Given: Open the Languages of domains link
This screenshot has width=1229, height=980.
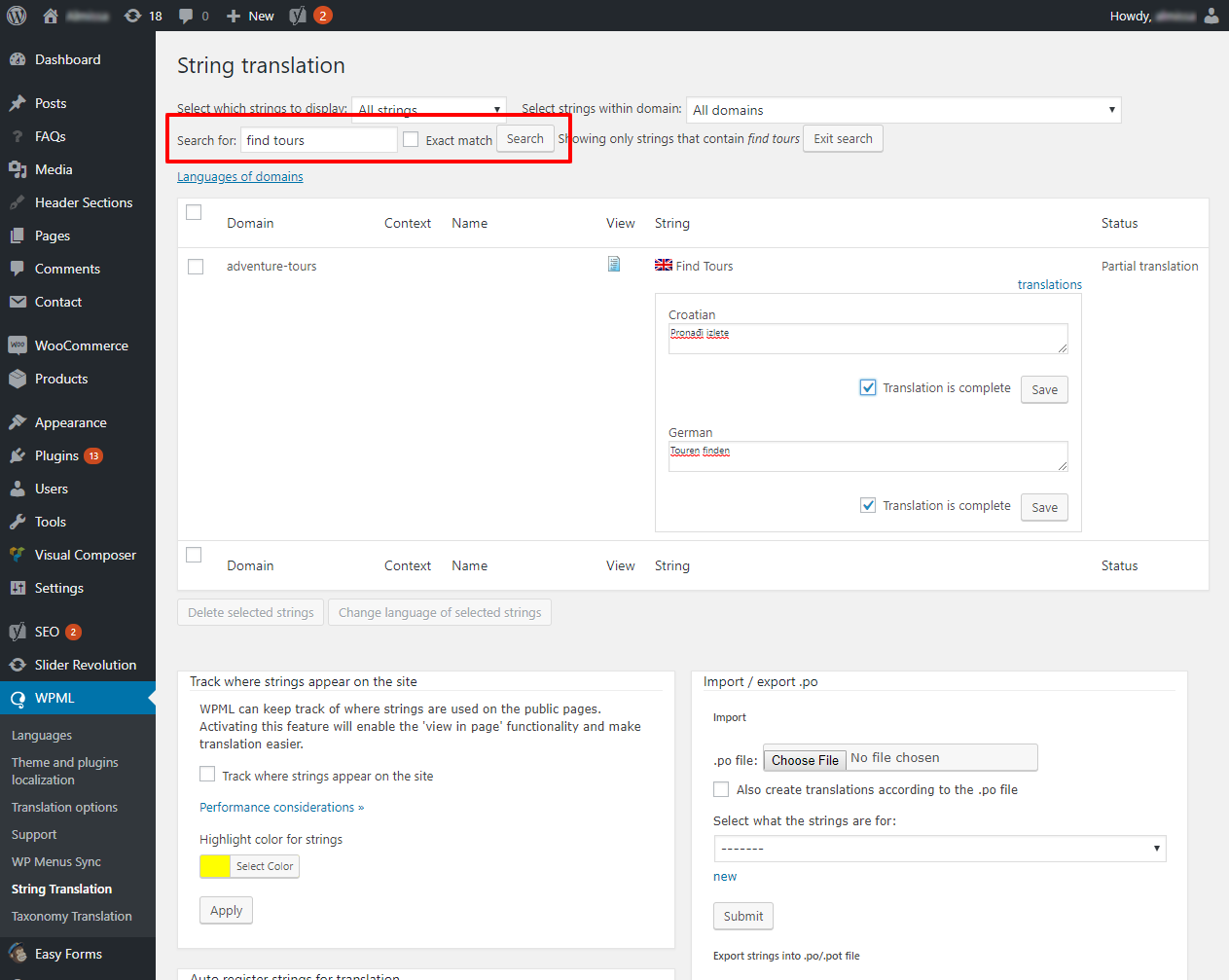Looking at the screenshot, I should click(x=239, y=176).
